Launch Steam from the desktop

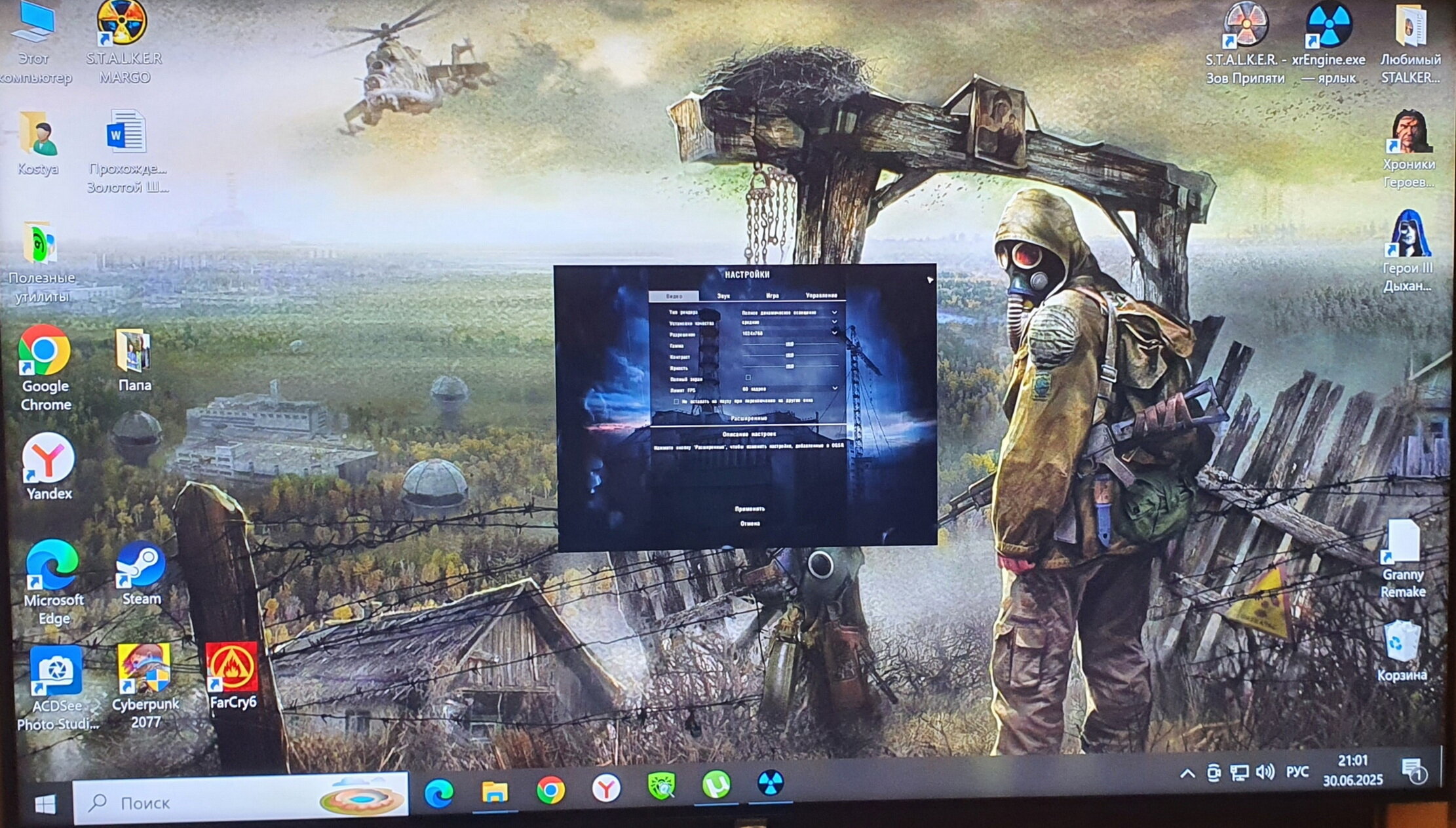click(141, 573)
